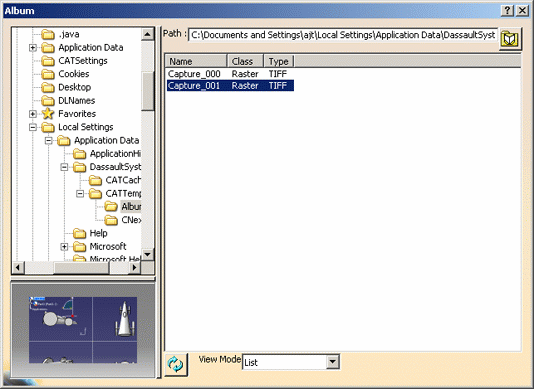Screen dimensions: 534x389
Task: Click the tree vertical scrollbar thumb
Action: point(148,91)
